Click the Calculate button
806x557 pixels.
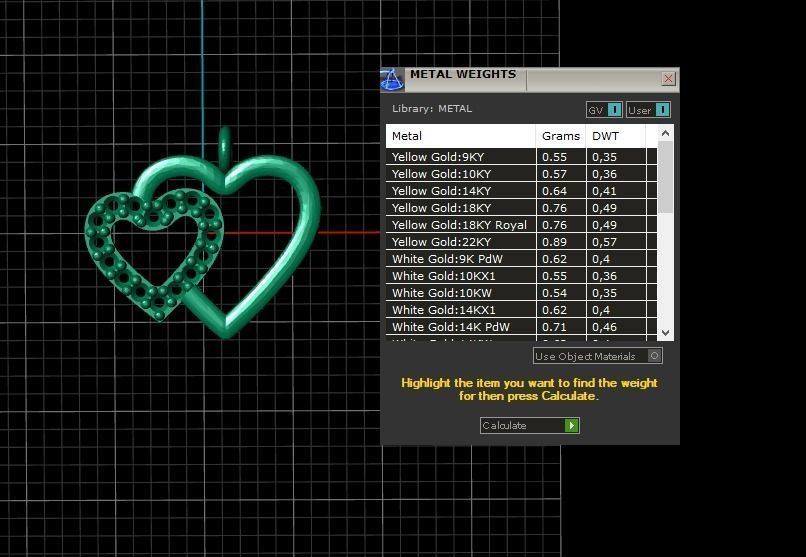529,425
